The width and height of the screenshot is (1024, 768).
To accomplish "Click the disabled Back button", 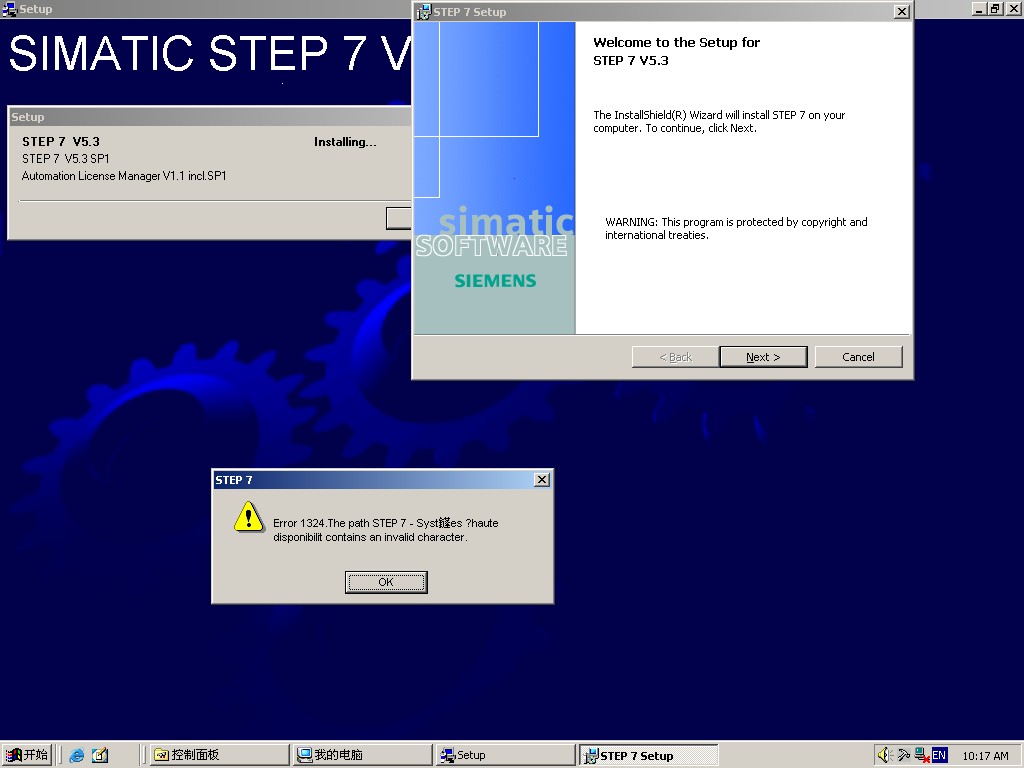I will pos(675,357).
